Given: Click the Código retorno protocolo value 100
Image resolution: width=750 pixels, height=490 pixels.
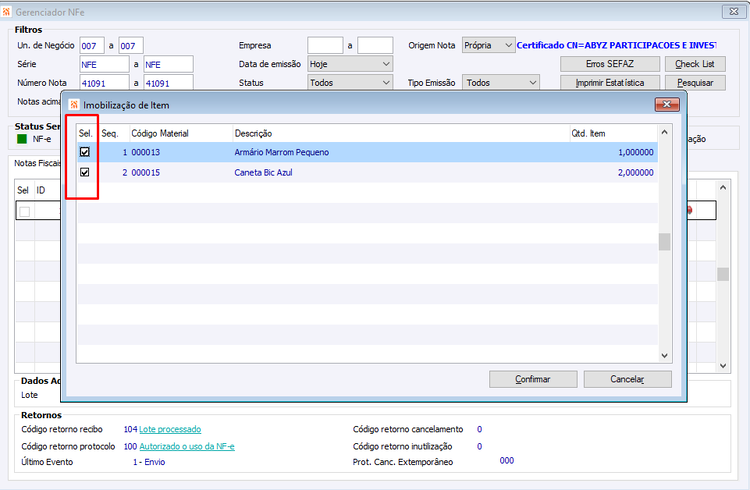Looking at the screenshot, I should pyautogui.click(x=130, y=446).
